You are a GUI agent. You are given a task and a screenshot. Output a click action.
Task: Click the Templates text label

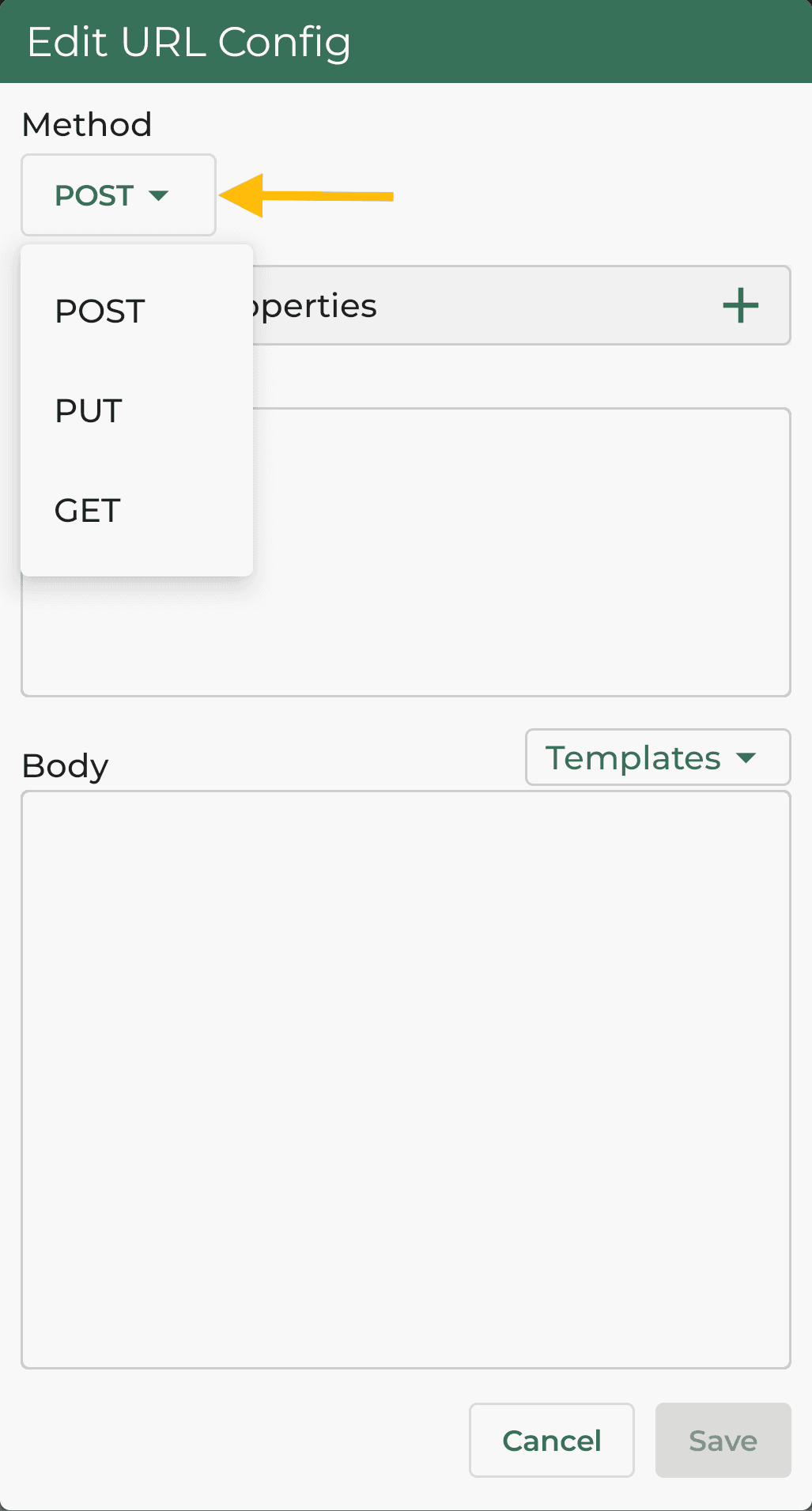pos(633,758)
